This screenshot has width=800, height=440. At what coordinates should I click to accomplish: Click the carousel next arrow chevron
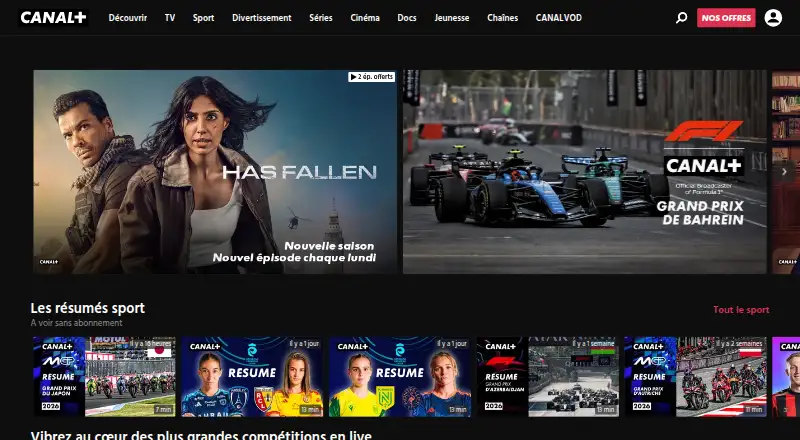click(x=784, y=172)
